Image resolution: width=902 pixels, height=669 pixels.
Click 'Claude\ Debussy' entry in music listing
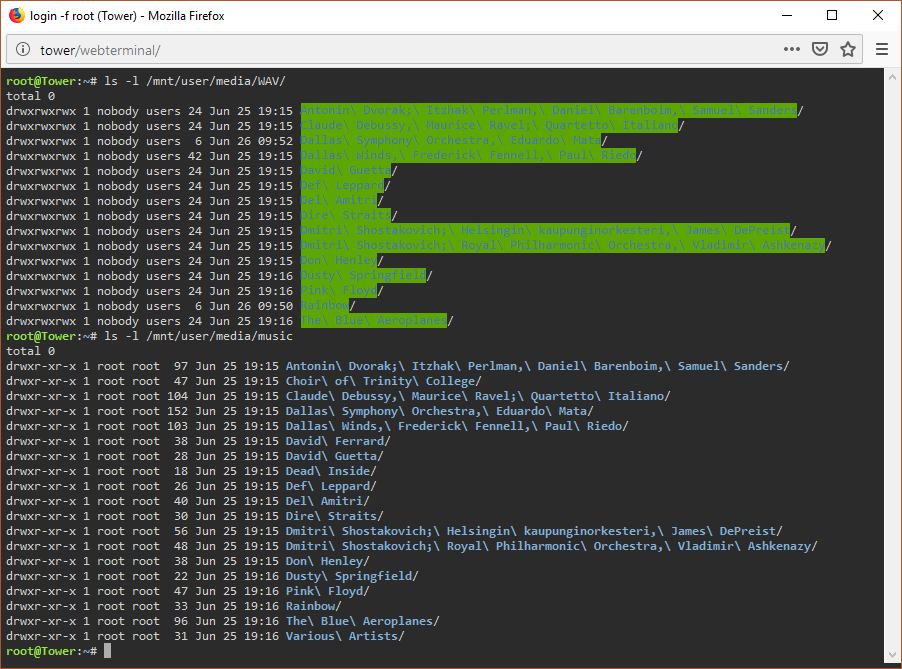(479, 396)
